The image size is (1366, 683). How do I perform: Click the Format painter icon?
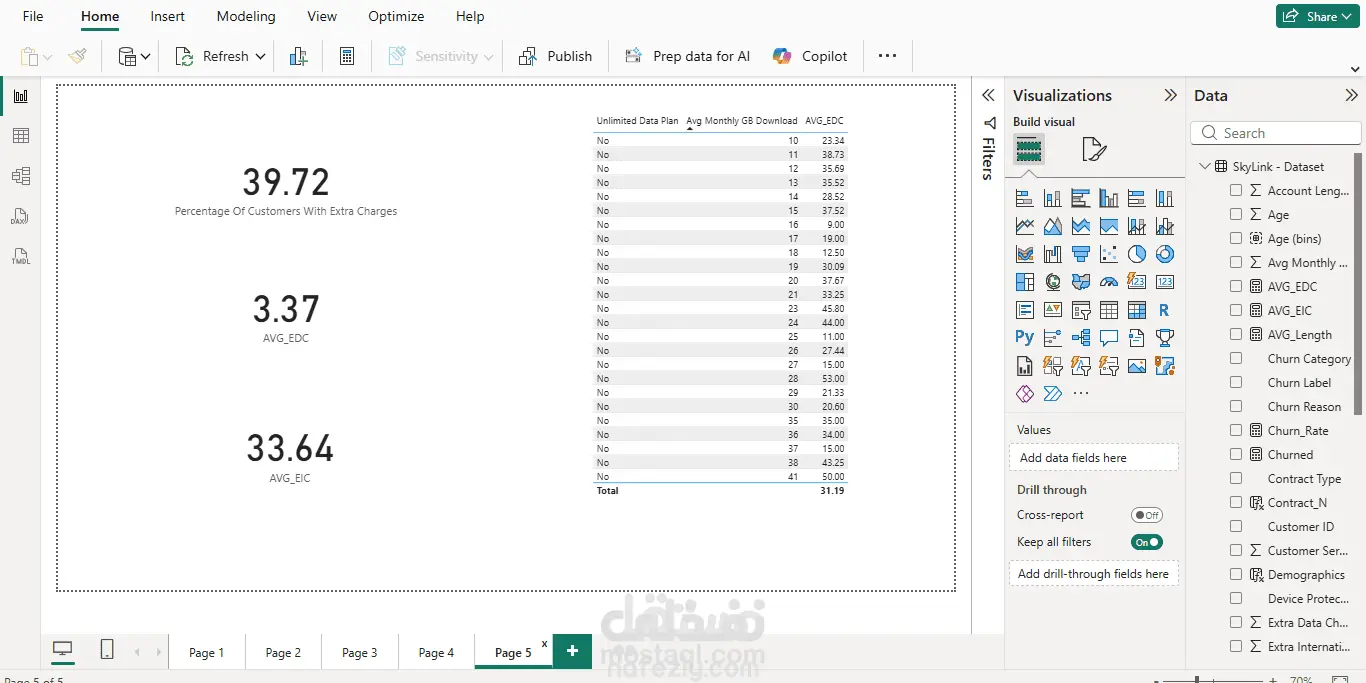tap(77, 56)
